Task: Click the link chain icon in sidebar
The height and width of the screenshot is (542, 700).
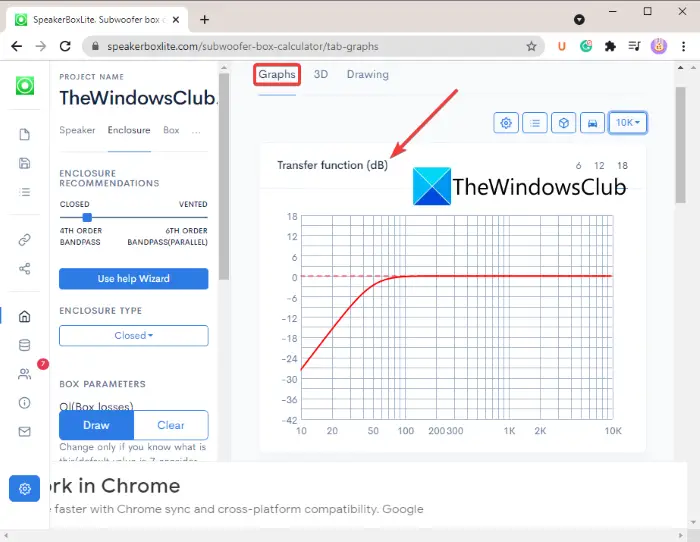Action: pyautogui.click(x=25, y=240)
